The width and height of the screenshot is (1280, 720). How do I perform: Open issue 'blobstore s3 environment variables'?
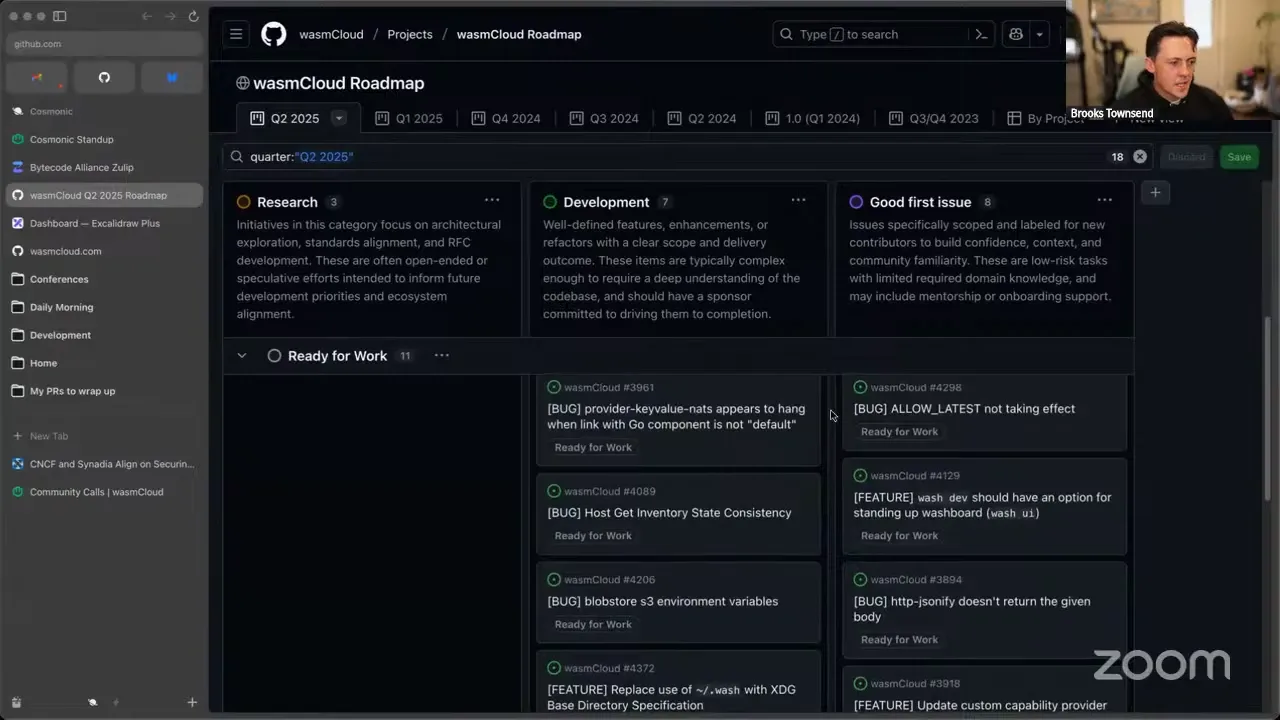(x=662, y=601)
